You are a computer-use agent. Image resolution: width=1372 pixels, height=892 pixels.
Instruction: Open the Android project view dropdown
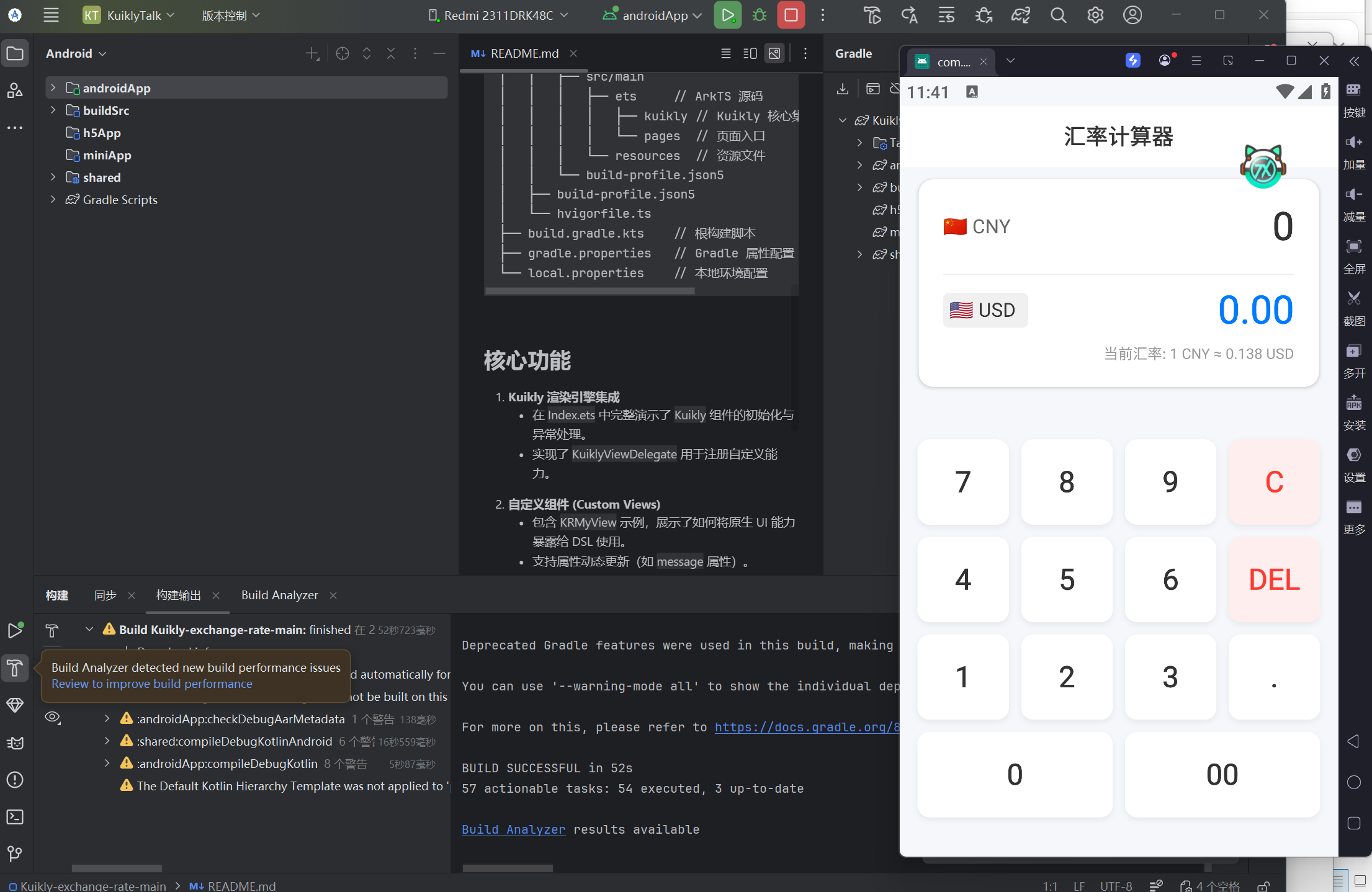(x=76, y=53)
